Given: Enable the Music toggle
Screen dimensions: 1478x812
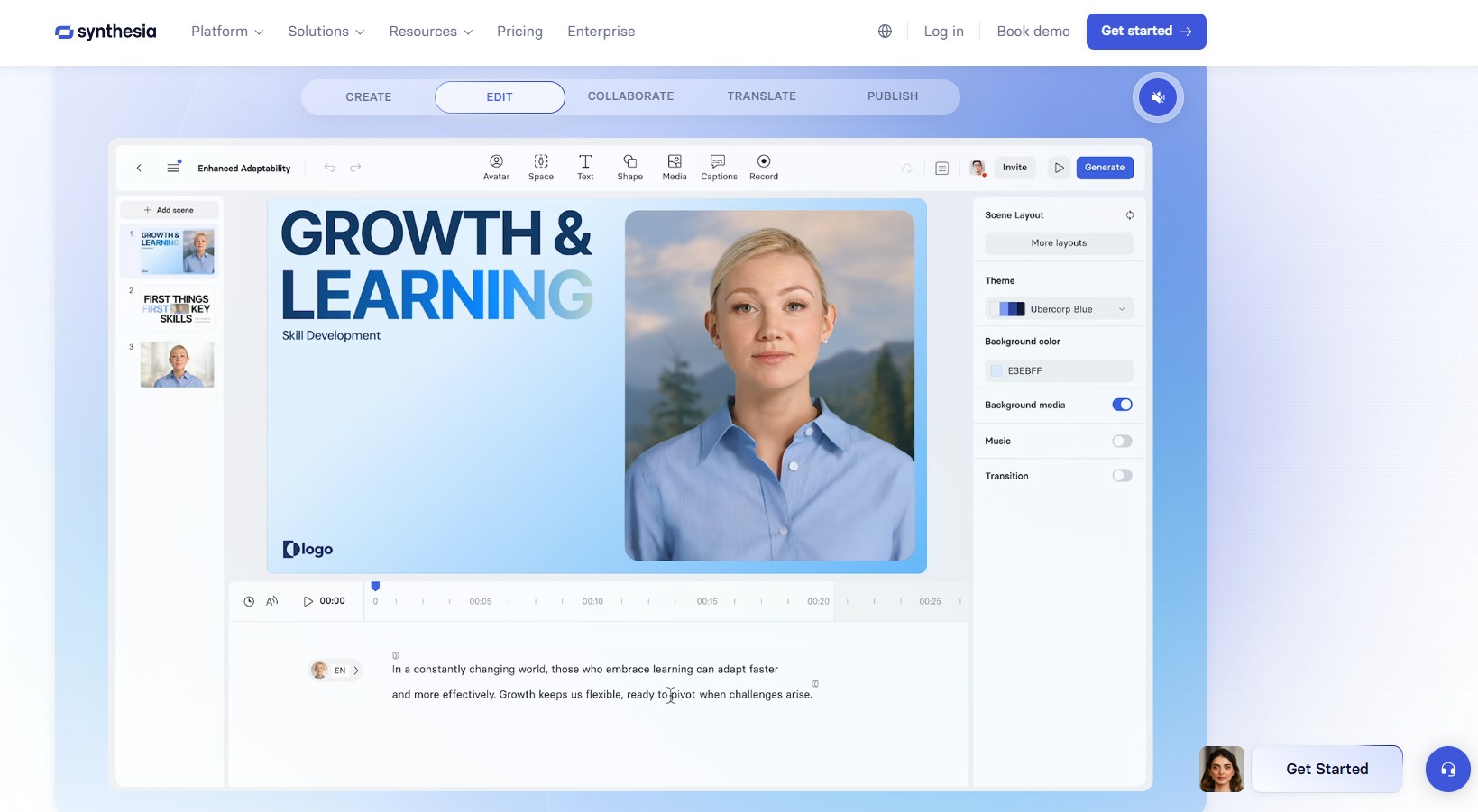Looking at the screenshot, I should [1122, 441].
